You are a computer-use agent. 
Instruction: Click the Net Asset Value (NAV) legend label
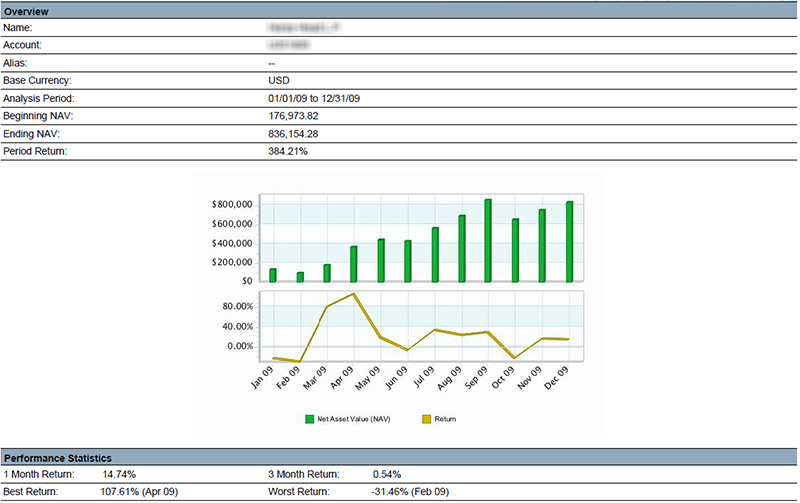click(354, 419)
